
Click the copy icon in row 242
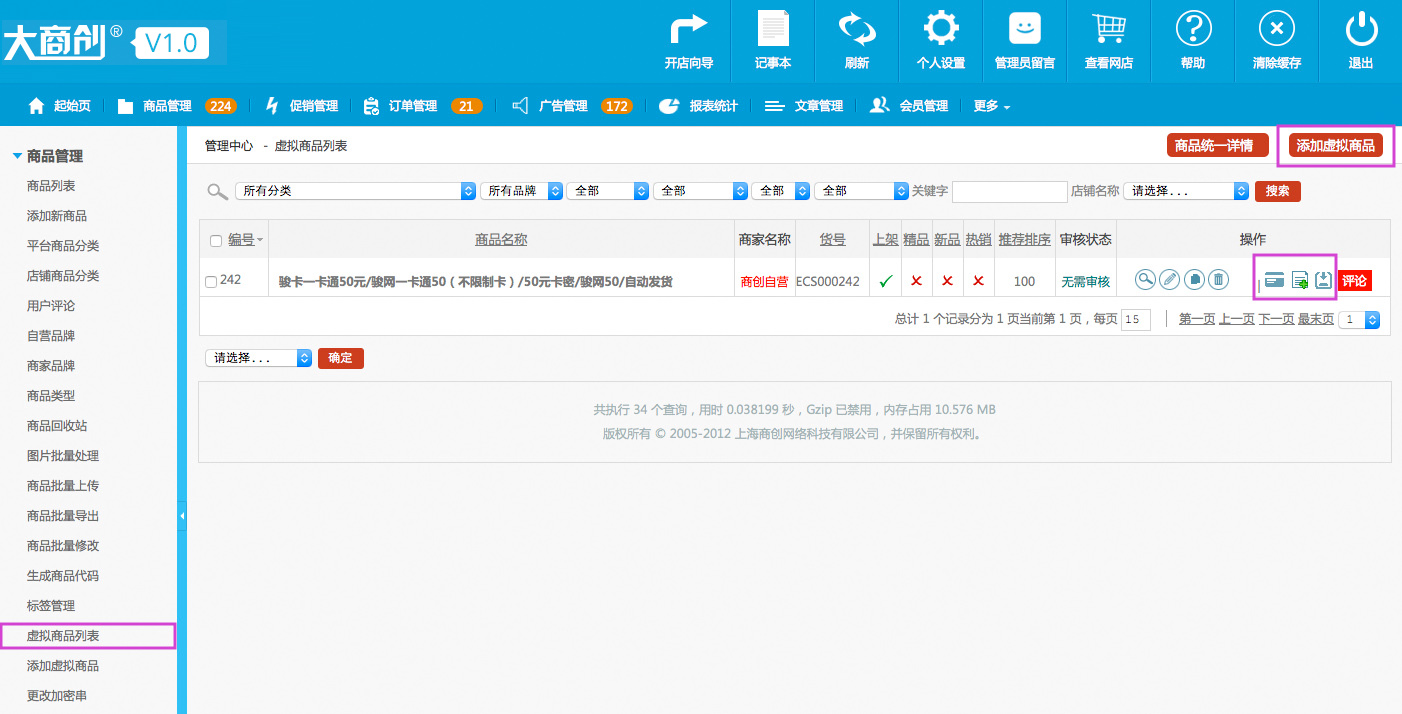(1194, 280)
